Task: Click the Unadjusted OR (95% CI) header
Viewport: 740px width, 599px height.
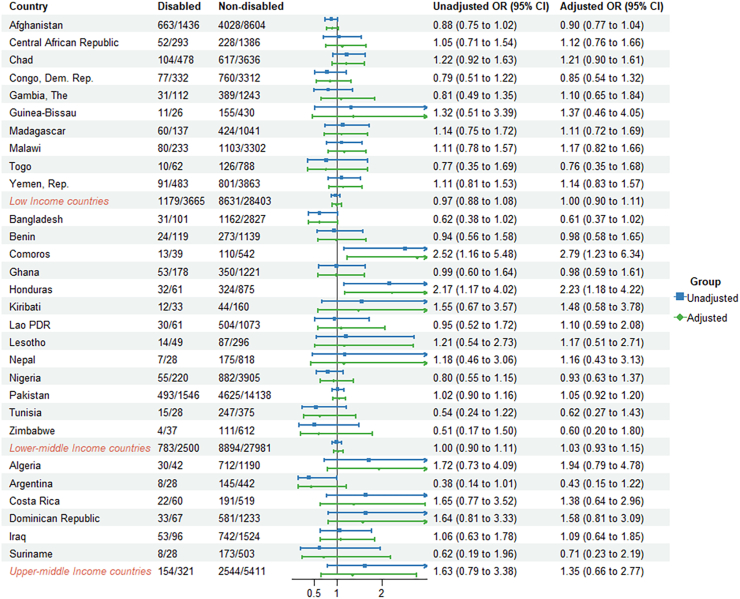Action: pyautogui.click(x=491, y=7)
